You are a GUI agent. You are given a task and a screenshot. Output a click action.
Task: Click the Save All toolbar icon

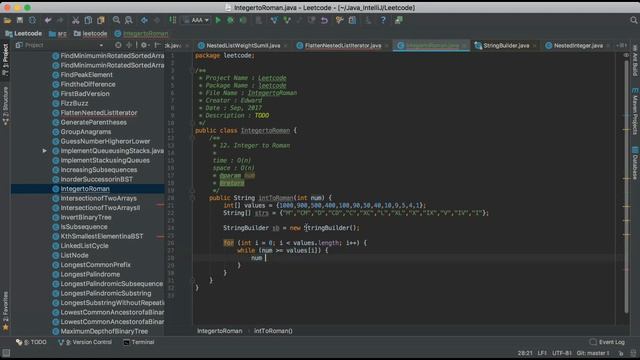pyautogui.click(x=20, y=20)
